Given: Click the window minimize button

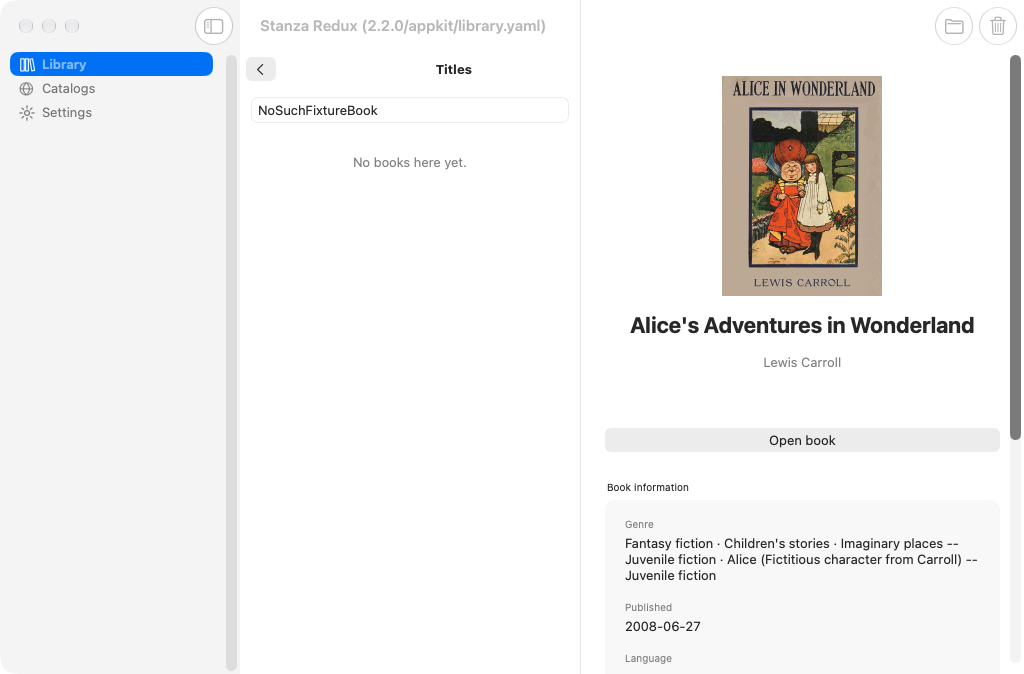Looking at the screenshot, I should 49,26.
